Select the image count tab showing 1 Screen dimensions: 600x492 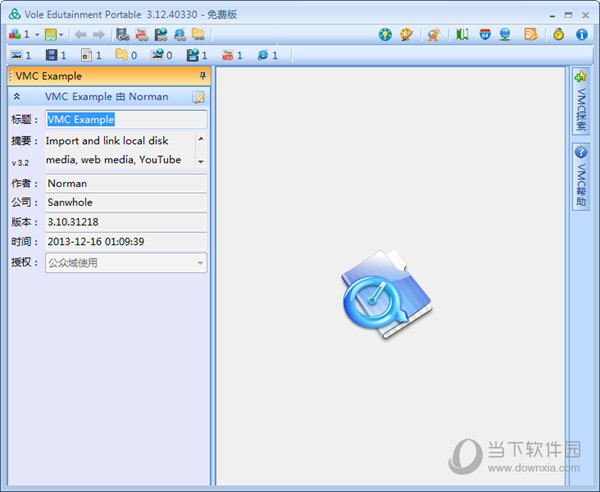click(20, 55)
